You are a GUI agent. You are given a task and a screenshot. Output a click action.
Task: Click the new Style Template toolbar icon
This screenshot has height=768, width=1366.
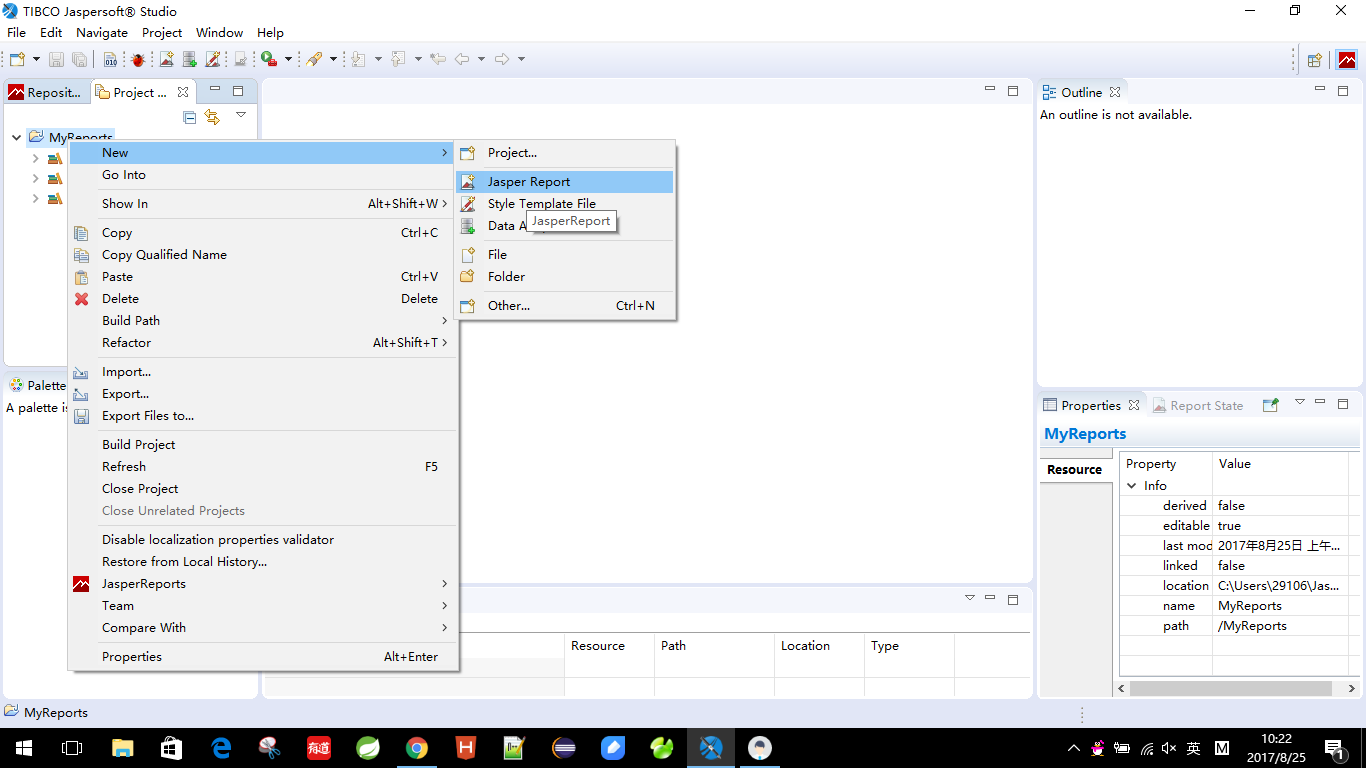pyautogui.click(x=212, y=59)
